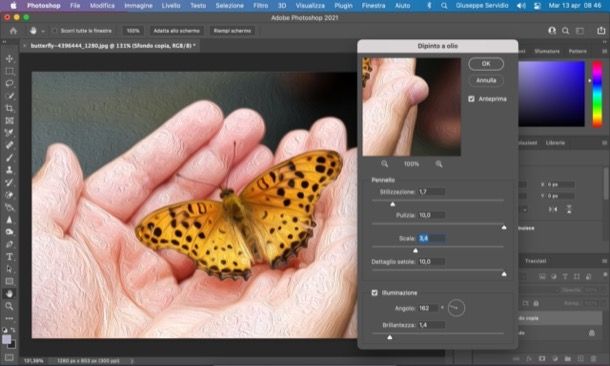Click the Home icon in options bar
610x366 pixels.
pyautogui.click(x=13, y=31)
